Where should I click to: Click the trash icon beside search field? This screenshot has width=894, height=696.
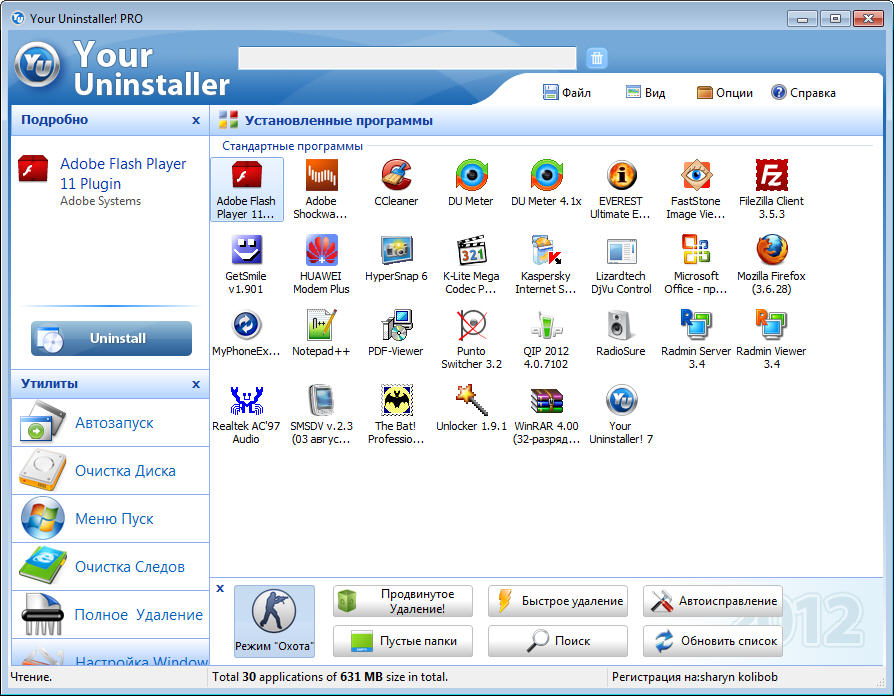click(597, 58)
